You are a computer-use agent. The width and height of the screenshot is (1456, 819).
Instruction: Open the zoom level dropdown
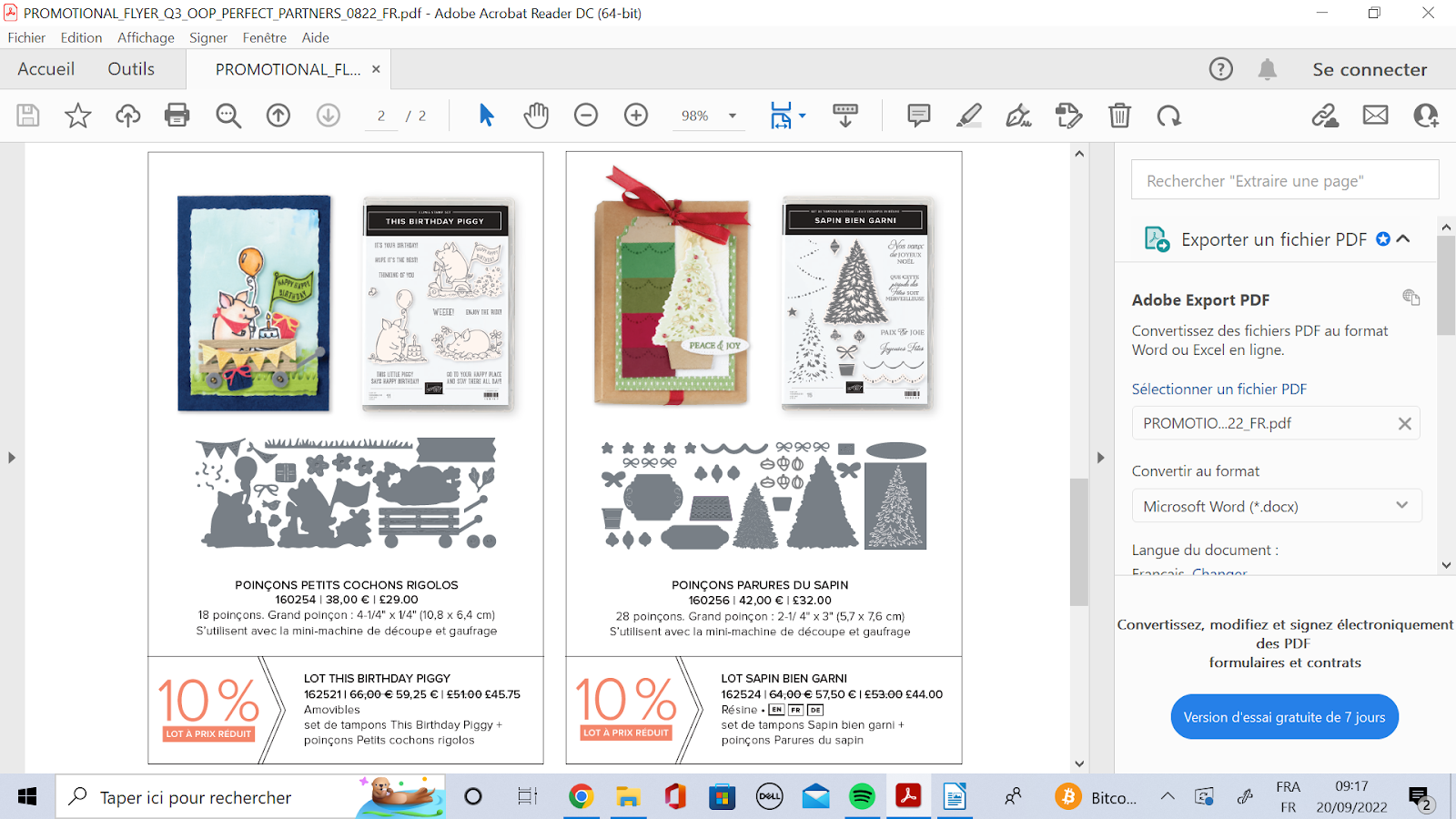coord(733,116)
